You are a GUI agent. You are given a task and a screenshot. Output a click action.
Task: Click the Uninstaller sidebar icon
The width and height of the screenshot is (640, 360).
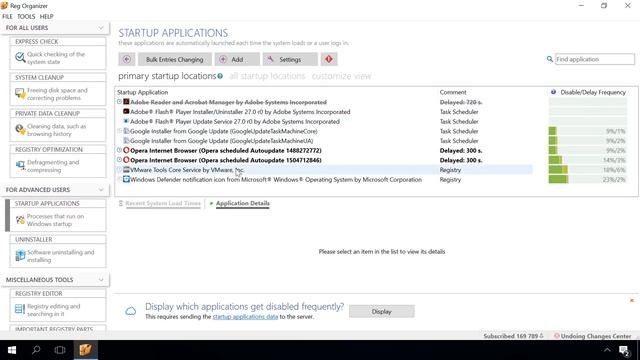(x=20, y=256)
